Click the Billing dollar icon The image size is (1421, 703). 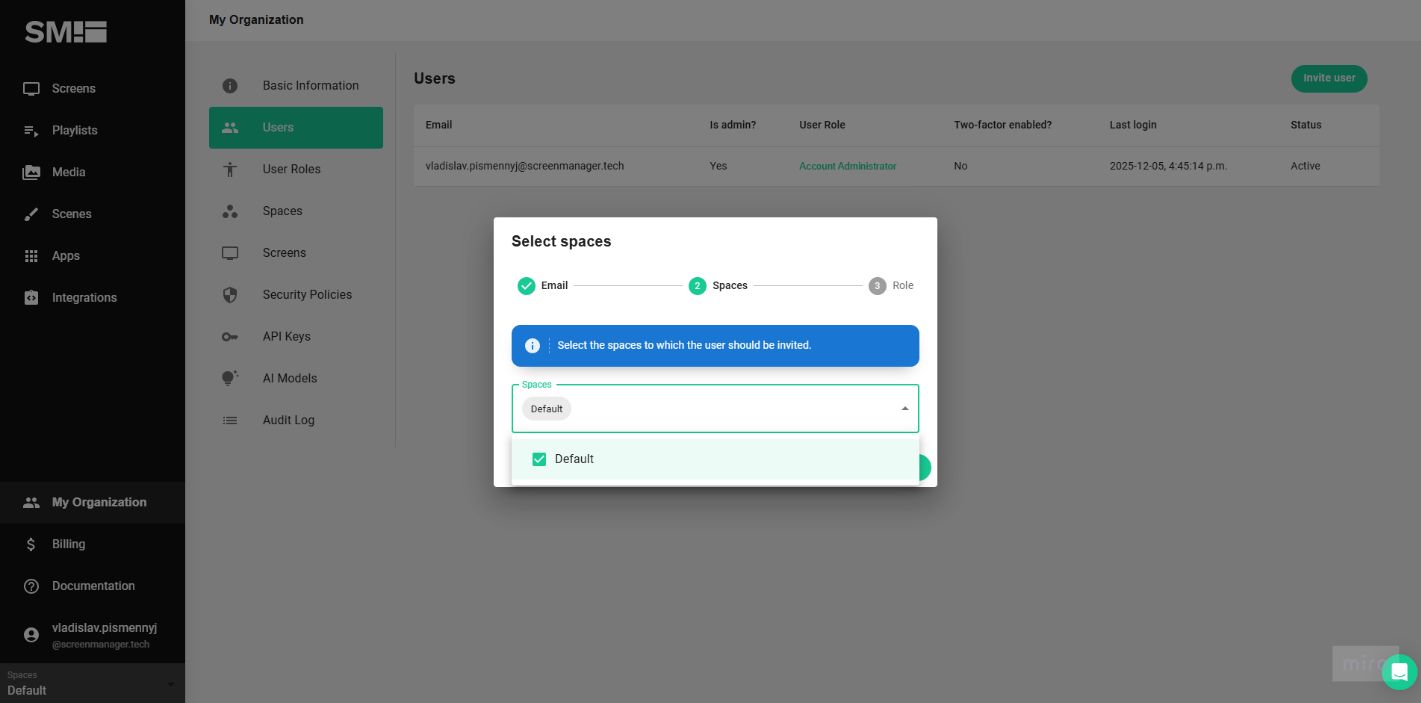31,544
